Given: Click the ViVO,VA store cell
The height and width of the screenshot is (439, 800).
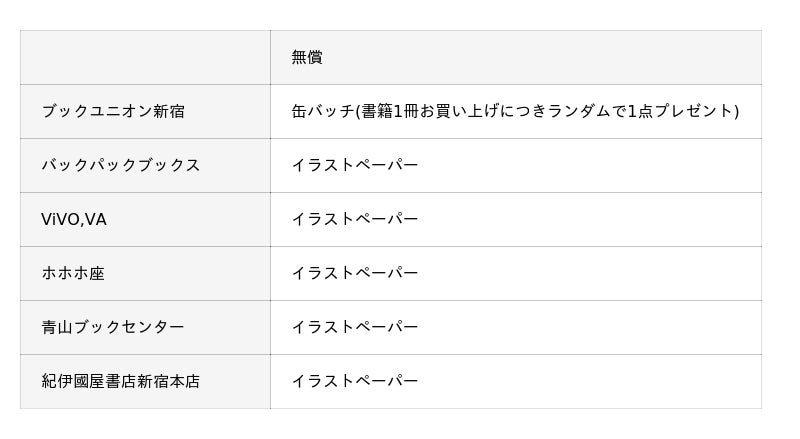Looking at the screenshot, I should pos(74,219).
